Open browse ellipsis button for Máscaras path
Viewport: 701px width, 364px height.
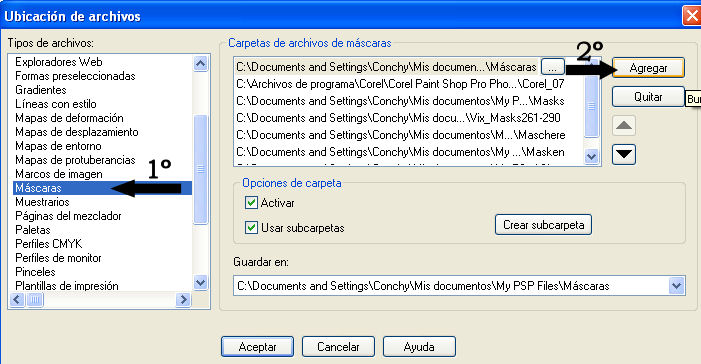tap(553, 67)
